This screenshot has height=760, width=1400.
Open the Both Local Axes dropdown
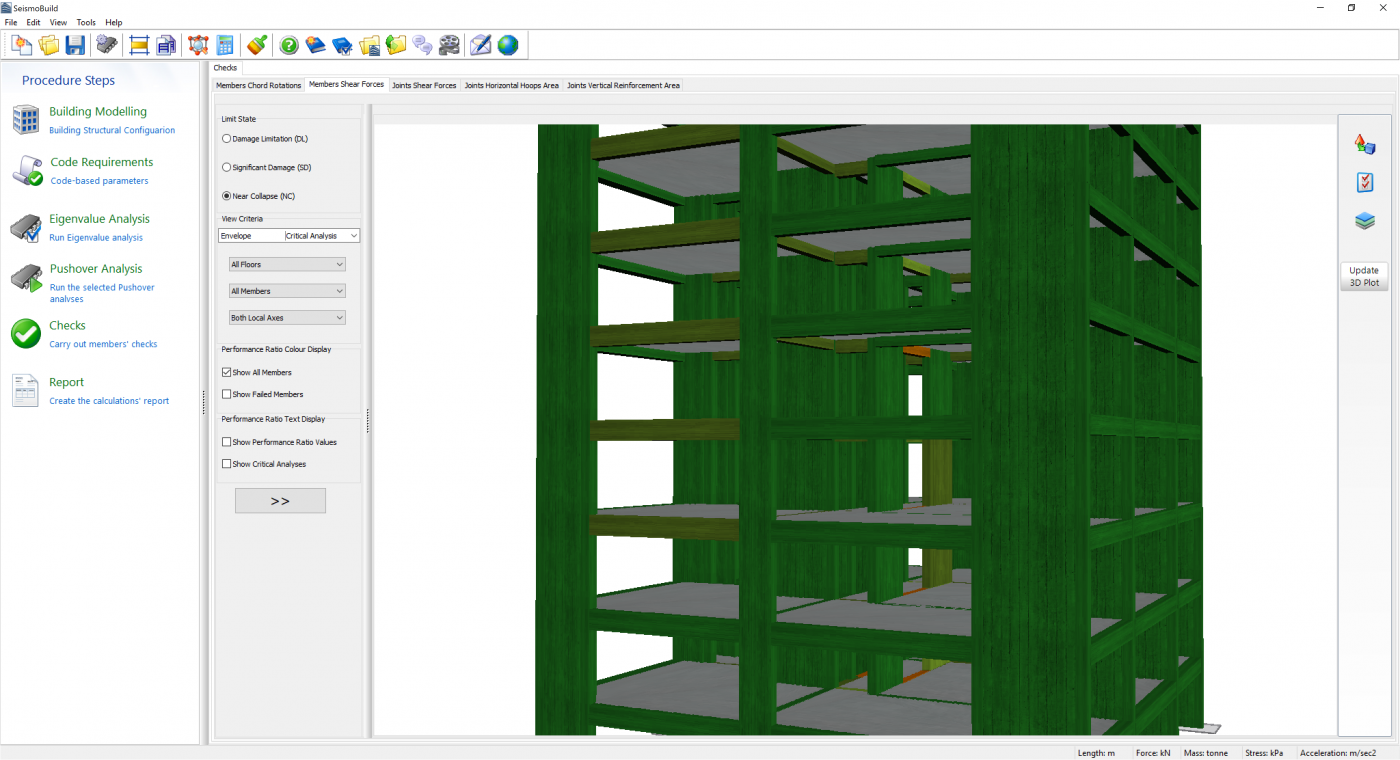287,318
